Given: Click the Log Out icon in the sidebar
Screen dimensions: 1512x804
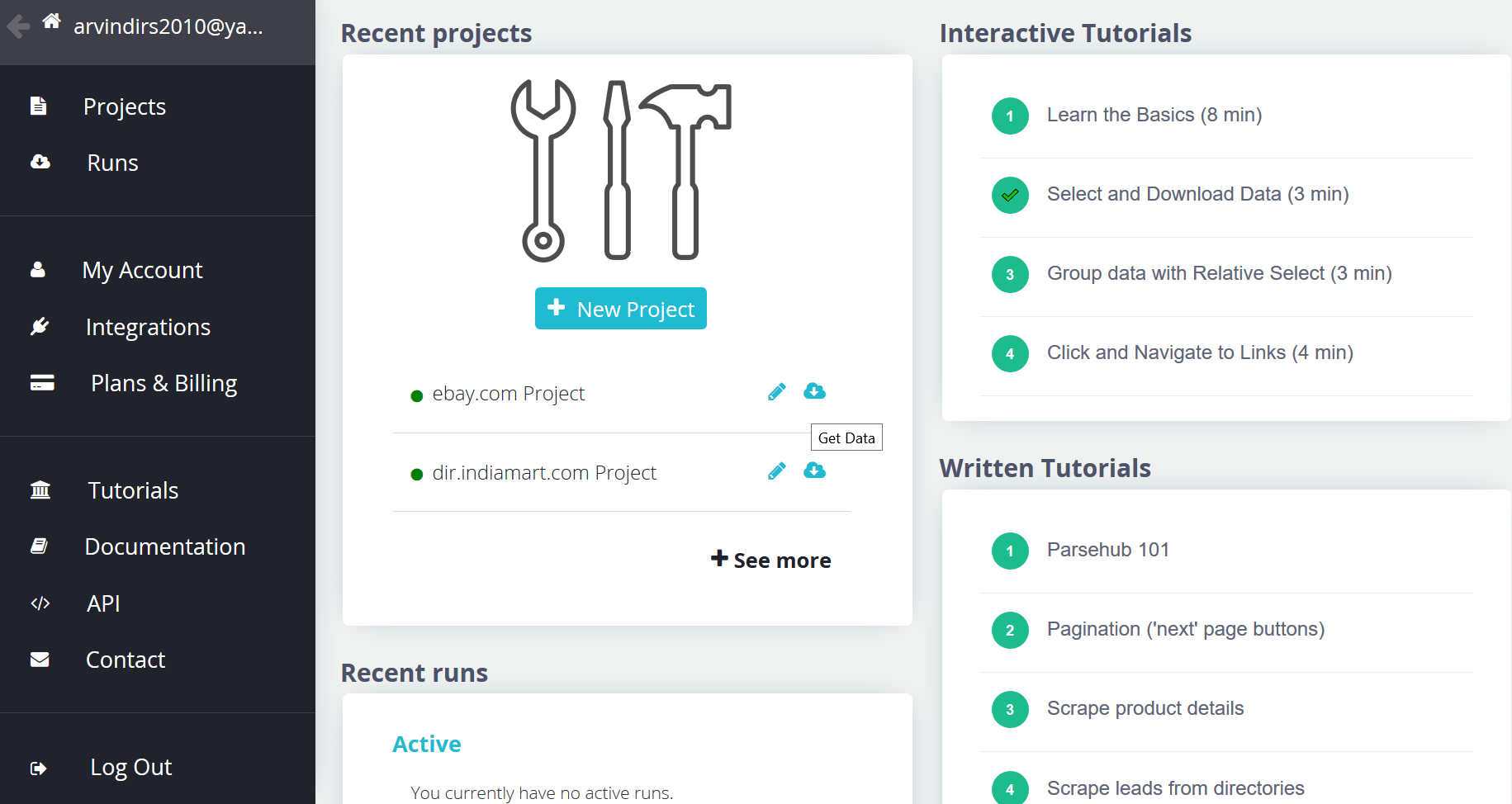Looking at the screenshot, I should [39, 769].
